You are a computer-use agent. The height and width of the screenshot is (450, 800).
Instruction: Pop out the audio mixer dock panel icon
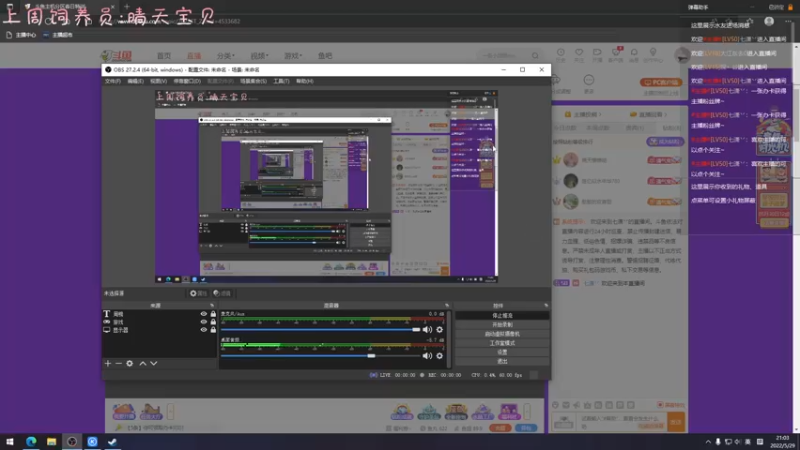(447, 306)
